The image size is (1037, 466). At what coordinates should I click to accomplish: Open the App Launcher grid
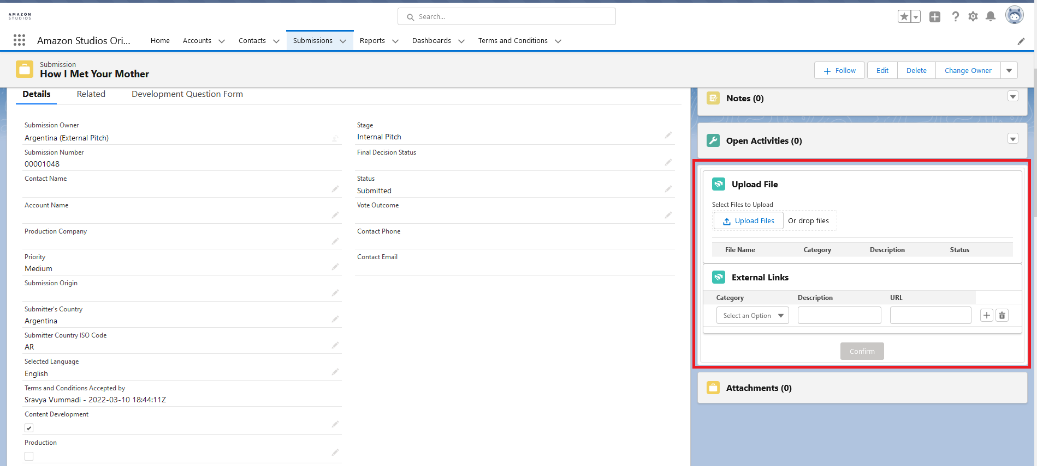coord(19,40)
